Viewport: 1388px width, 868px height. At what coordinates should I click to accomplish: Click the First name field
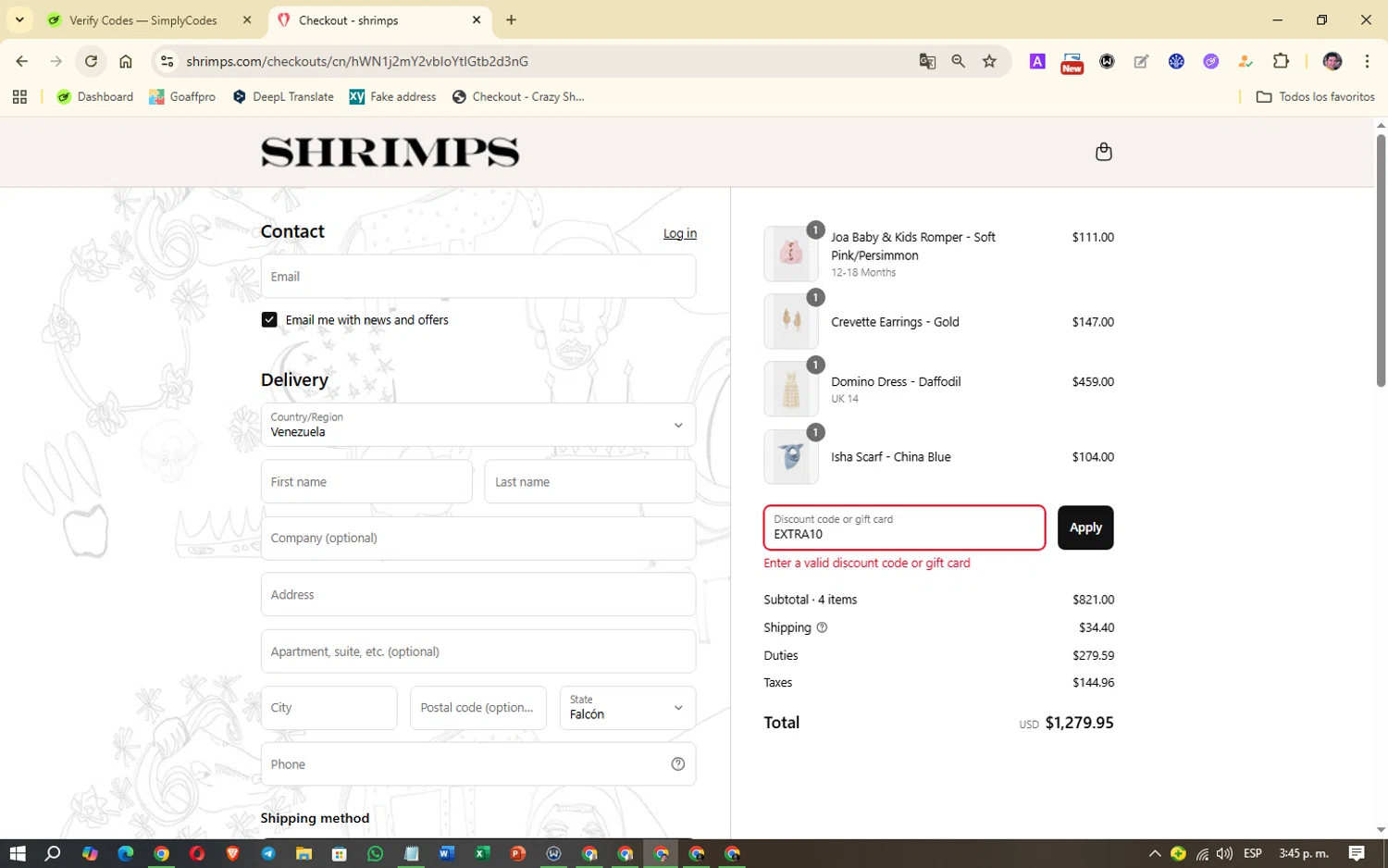point(366,482)
